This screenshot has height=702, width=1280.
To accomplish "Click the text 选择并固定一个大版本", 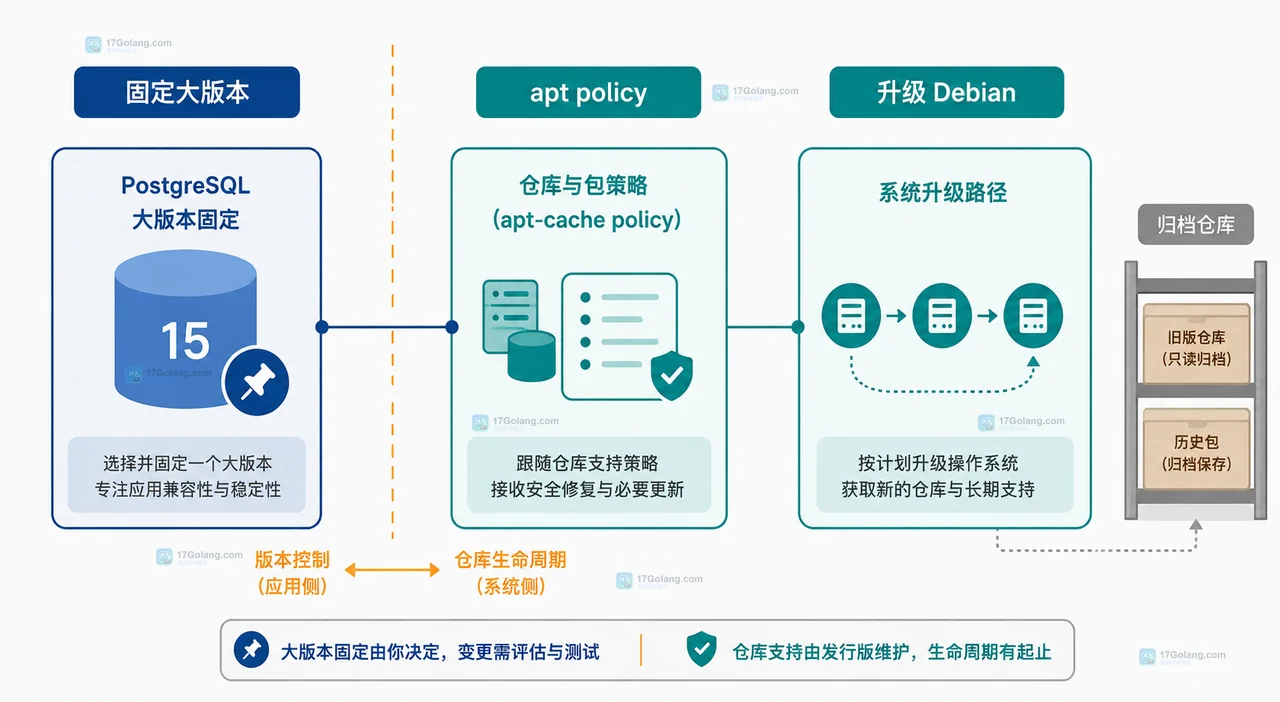I will [x=187, y=464].
